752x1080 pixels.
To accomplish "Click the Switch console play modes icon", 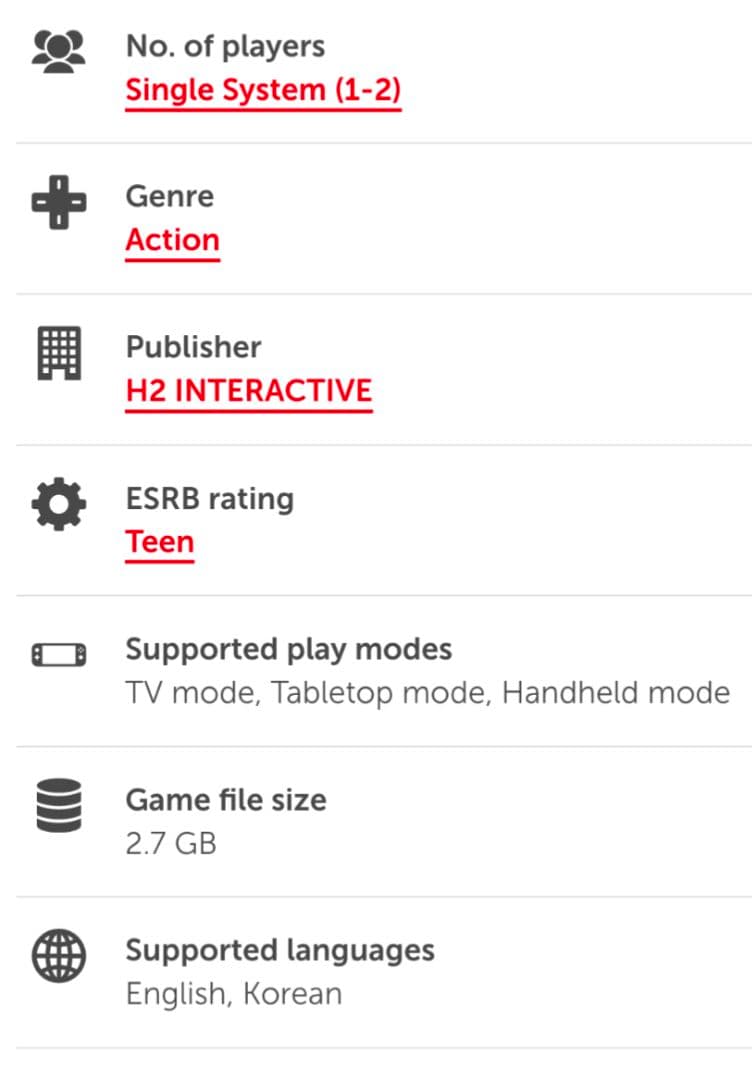I will point(59,655).
